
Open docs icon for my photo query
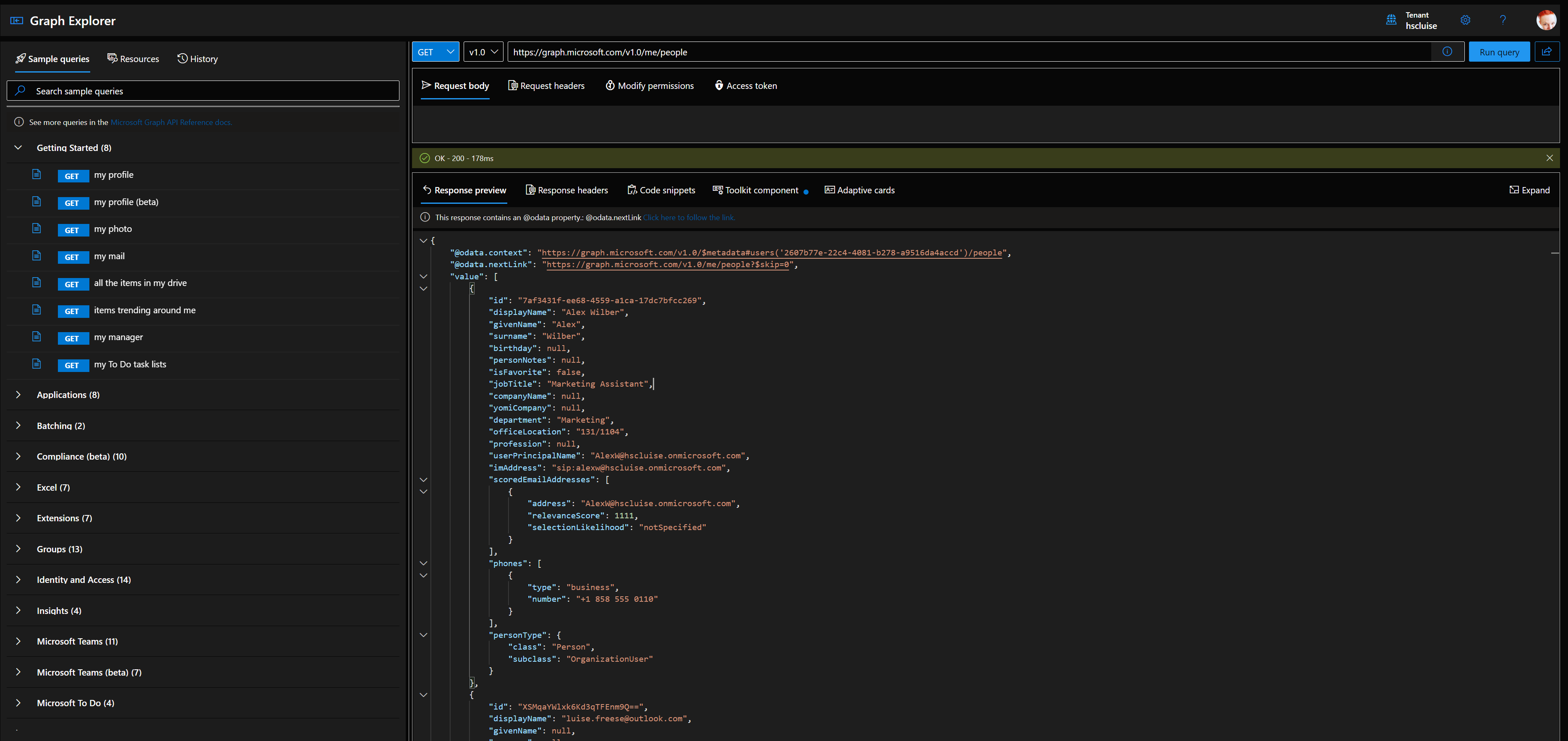[x=37, y=229]
